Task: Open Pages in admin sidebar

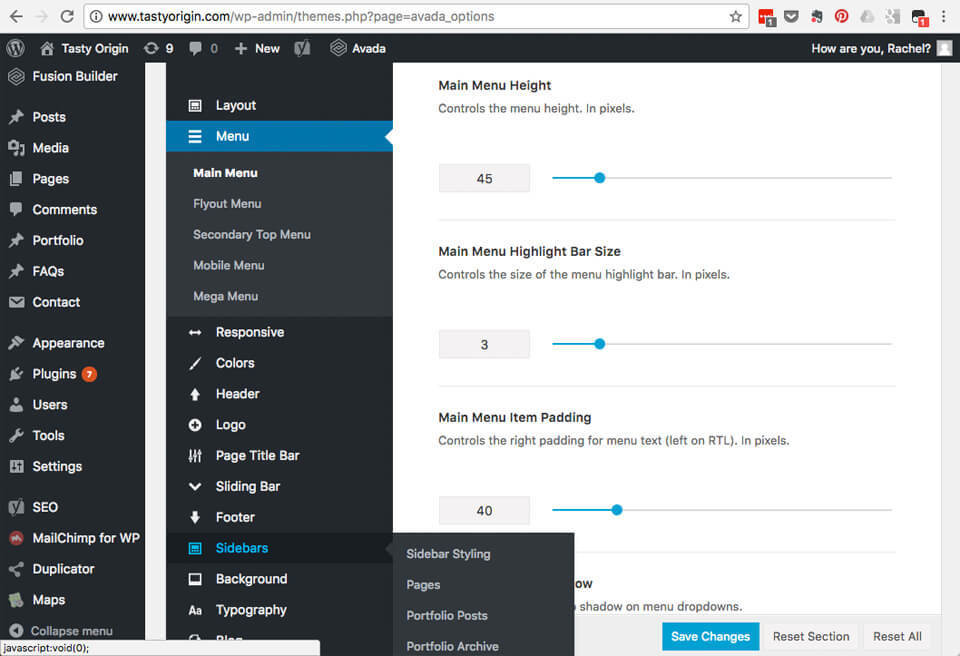Action: pyautogui.click(x=72, y=179)
